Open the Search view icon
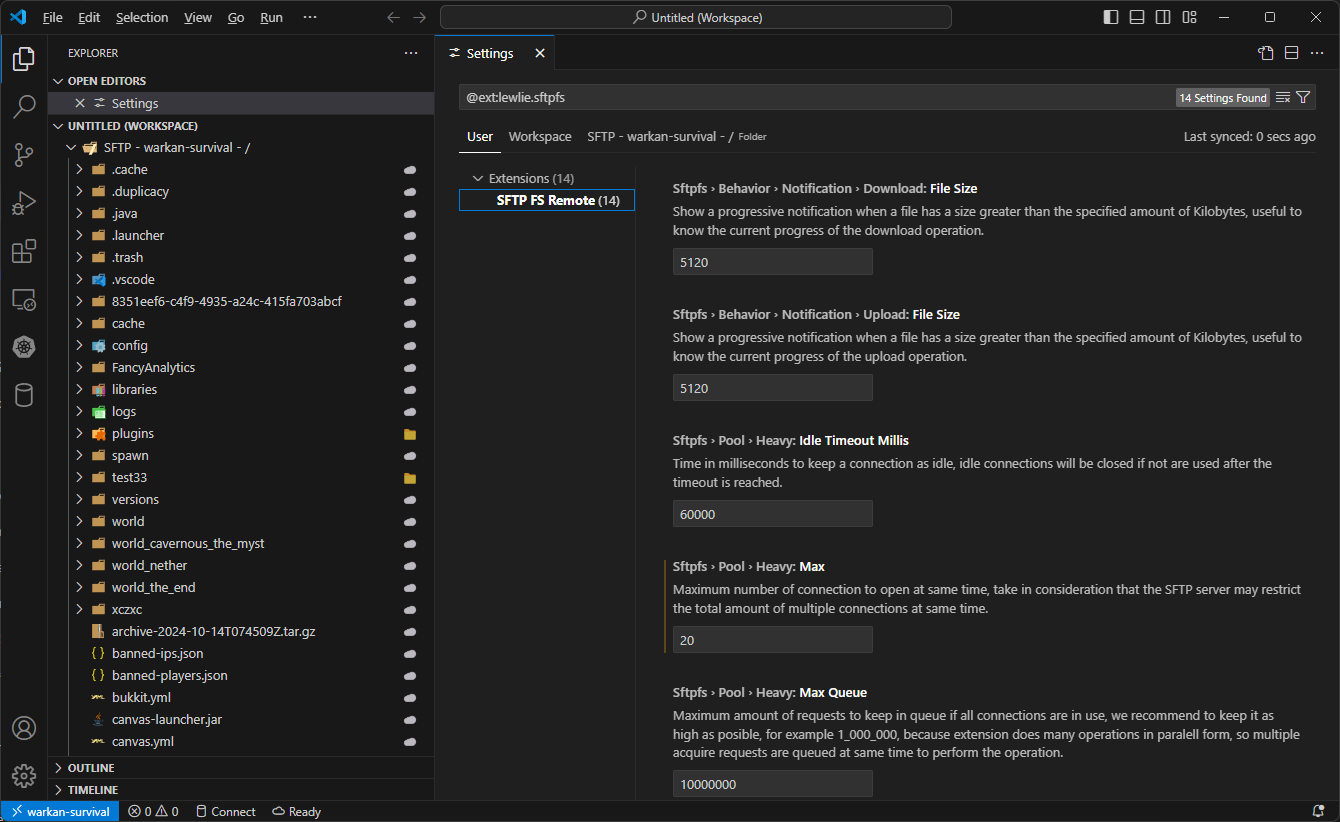1340x822 pixels. pos(24,107)
